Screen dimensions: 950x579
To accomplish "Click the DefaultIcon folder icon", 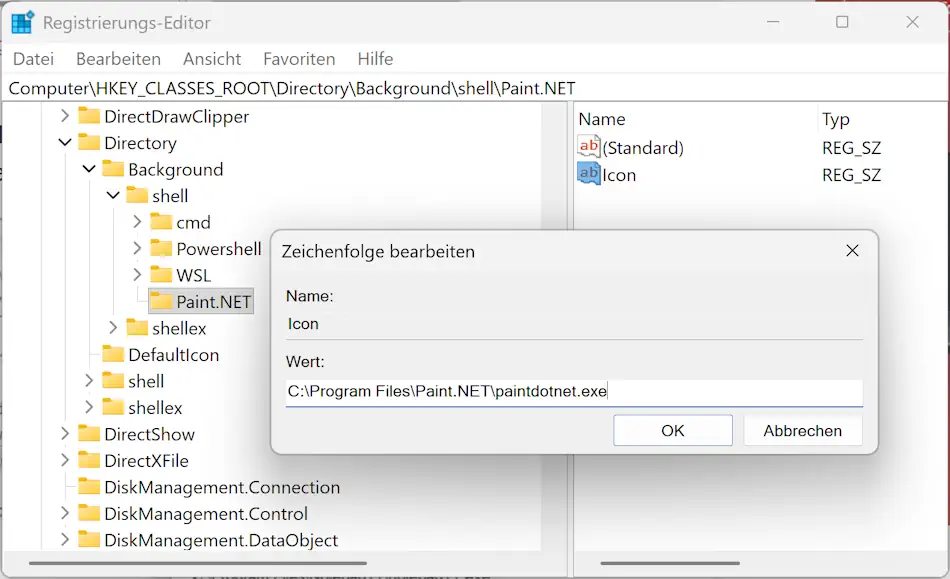I will click(x=113, y=354).
